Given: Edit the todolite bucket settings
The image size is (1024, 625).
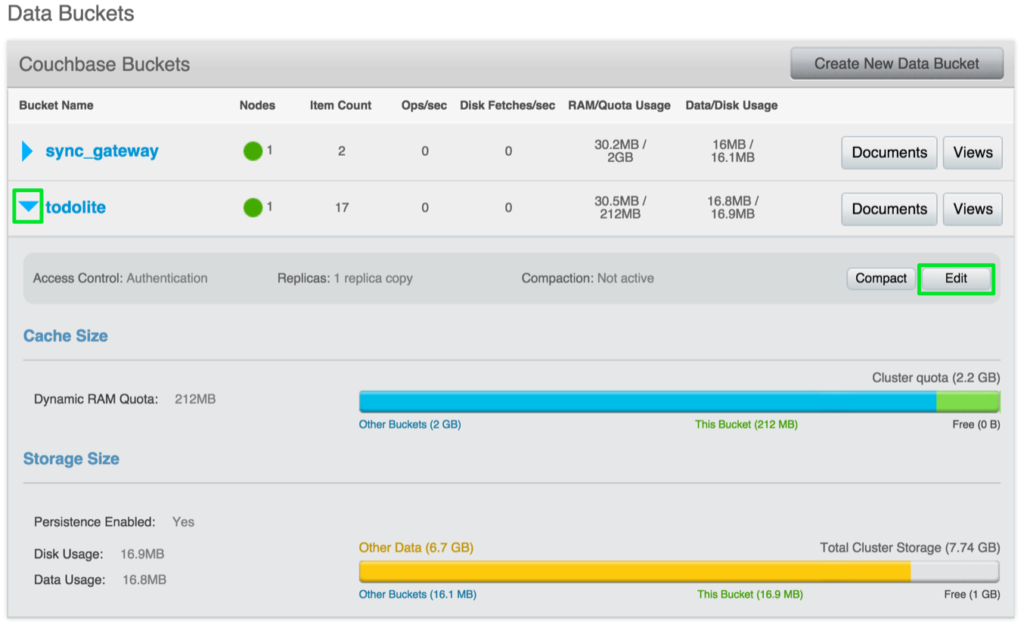Looking at the screenshot, I should point(956,279).
